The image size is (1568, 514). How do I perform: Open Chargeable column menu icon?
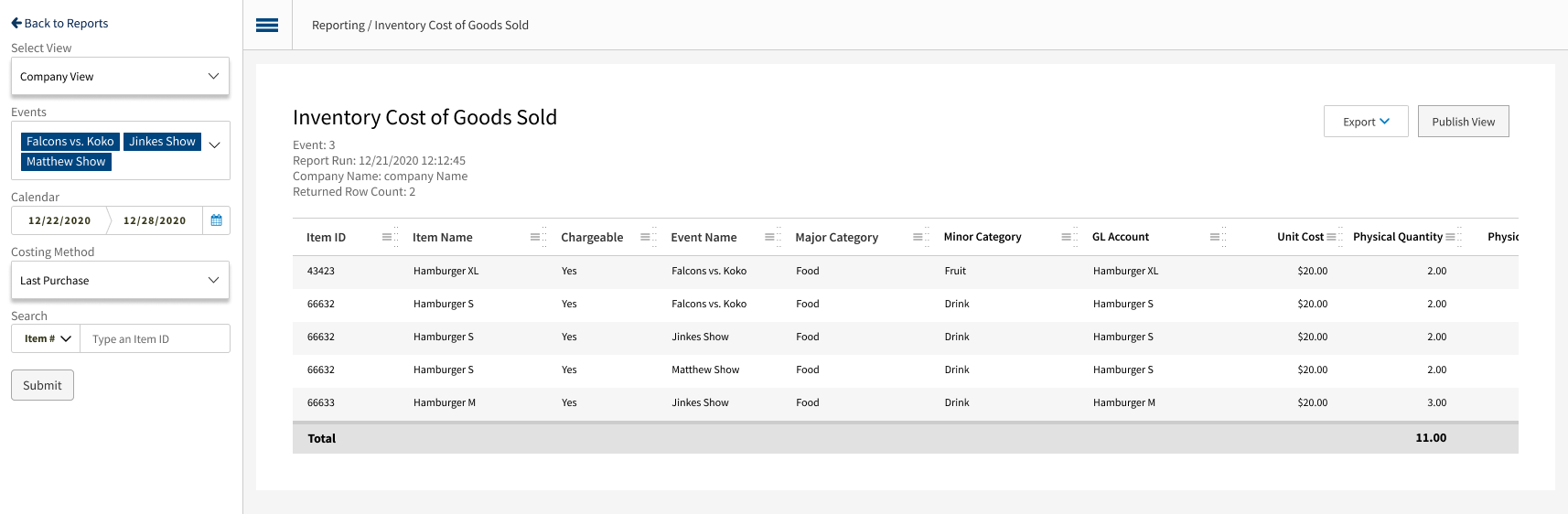tap(645, 237)
